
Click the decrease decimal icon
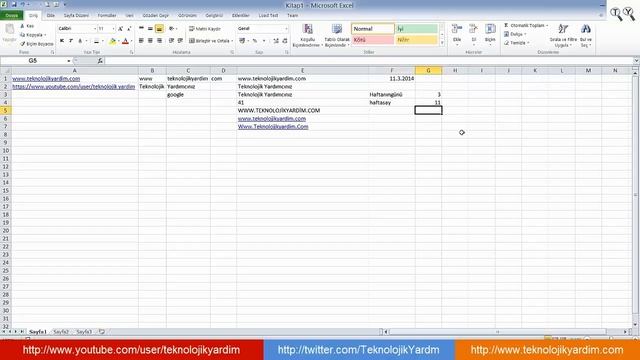(x=284, y=41)
